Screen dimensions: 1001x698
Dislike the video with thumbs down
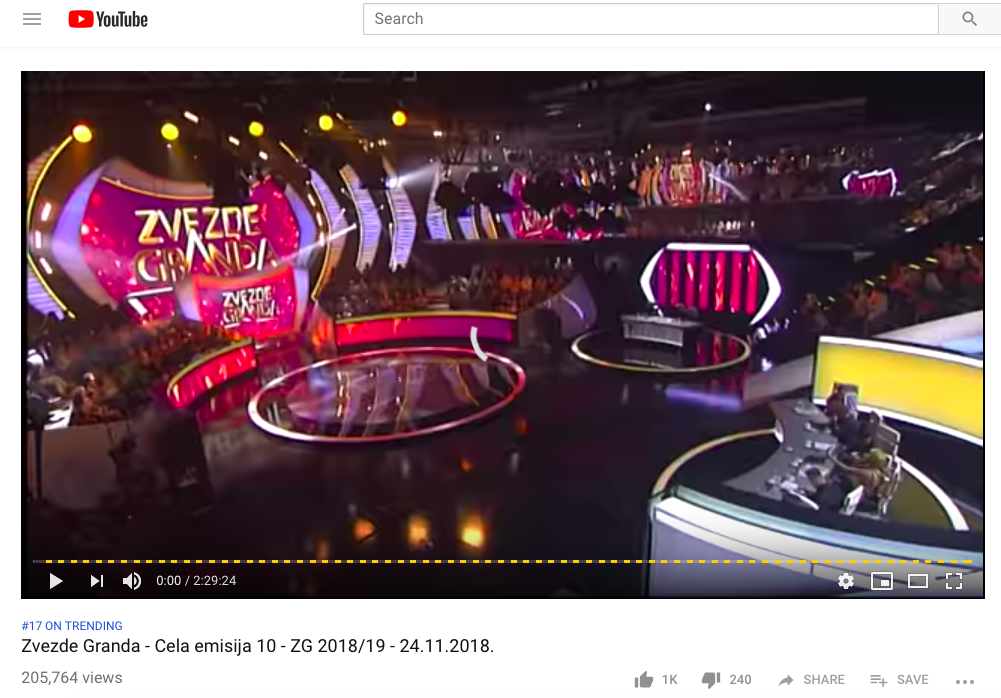pos(726,679)
